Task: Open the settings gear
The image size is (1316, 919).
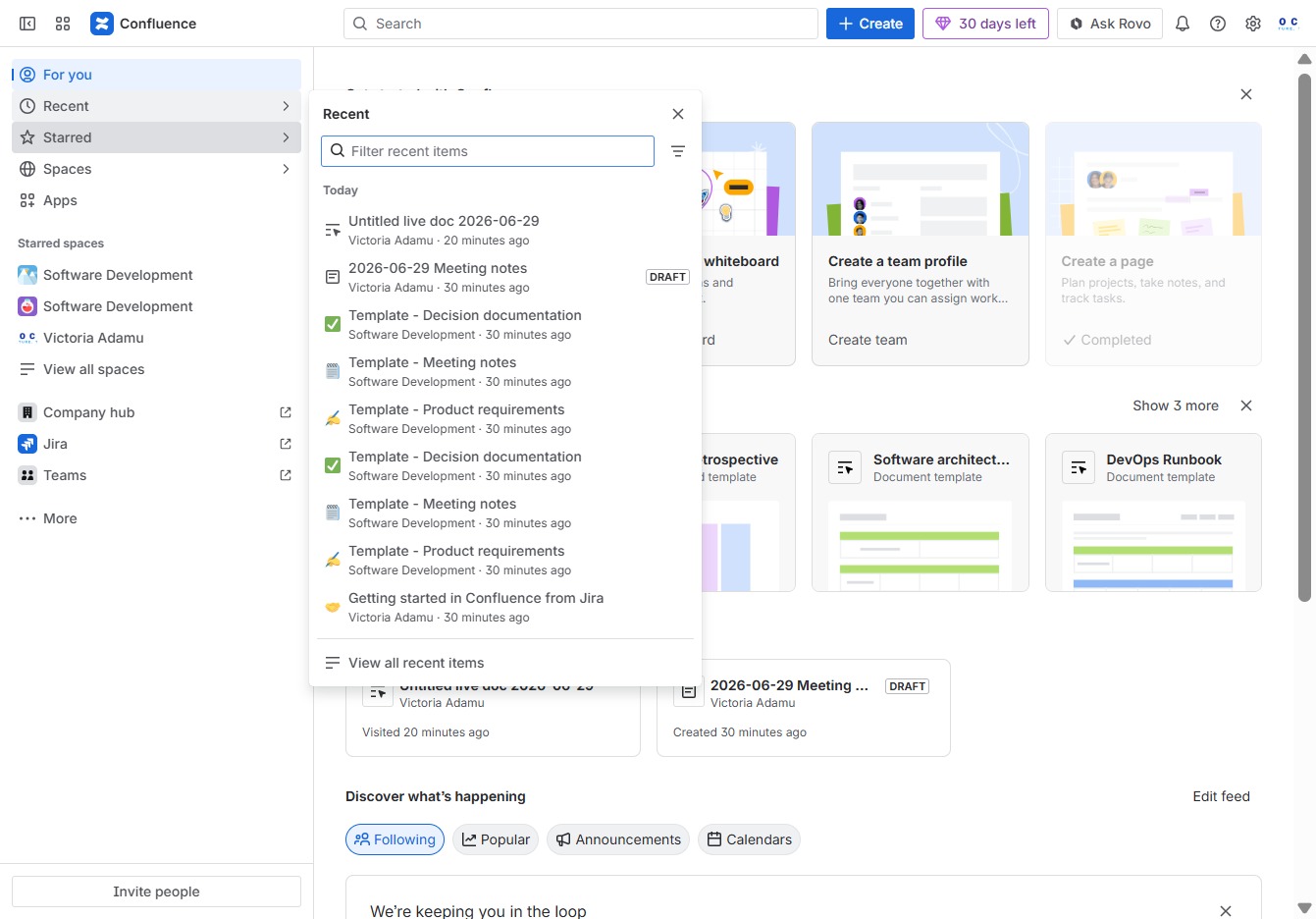Action: pyautogui.click(x=1253, y=24)
